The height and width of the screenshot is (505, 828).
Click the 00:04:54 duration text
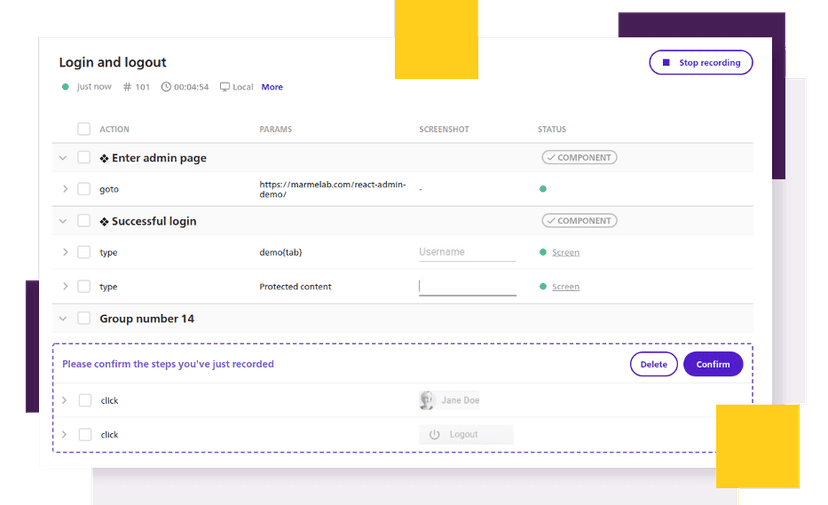(191, 87)
